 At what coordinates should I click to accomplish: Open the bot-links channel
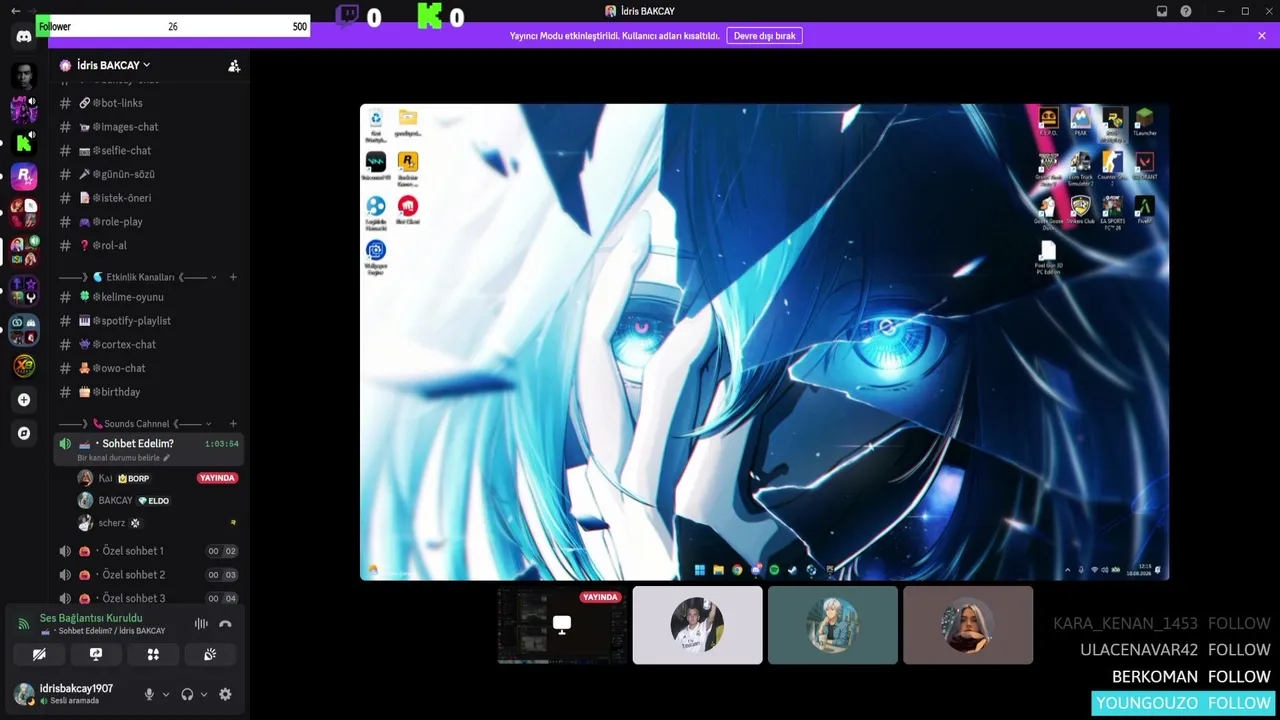click(x=149, y=103)
